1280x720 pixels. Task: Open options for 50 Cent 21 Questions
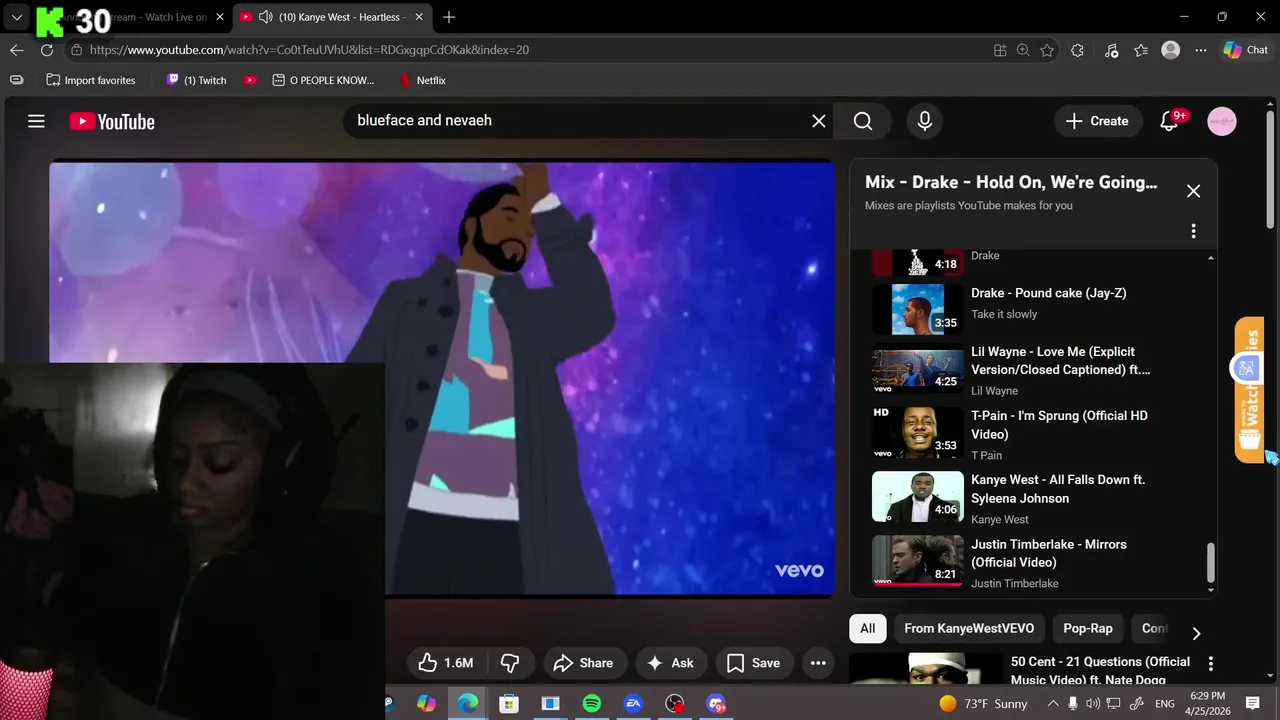1211,663
